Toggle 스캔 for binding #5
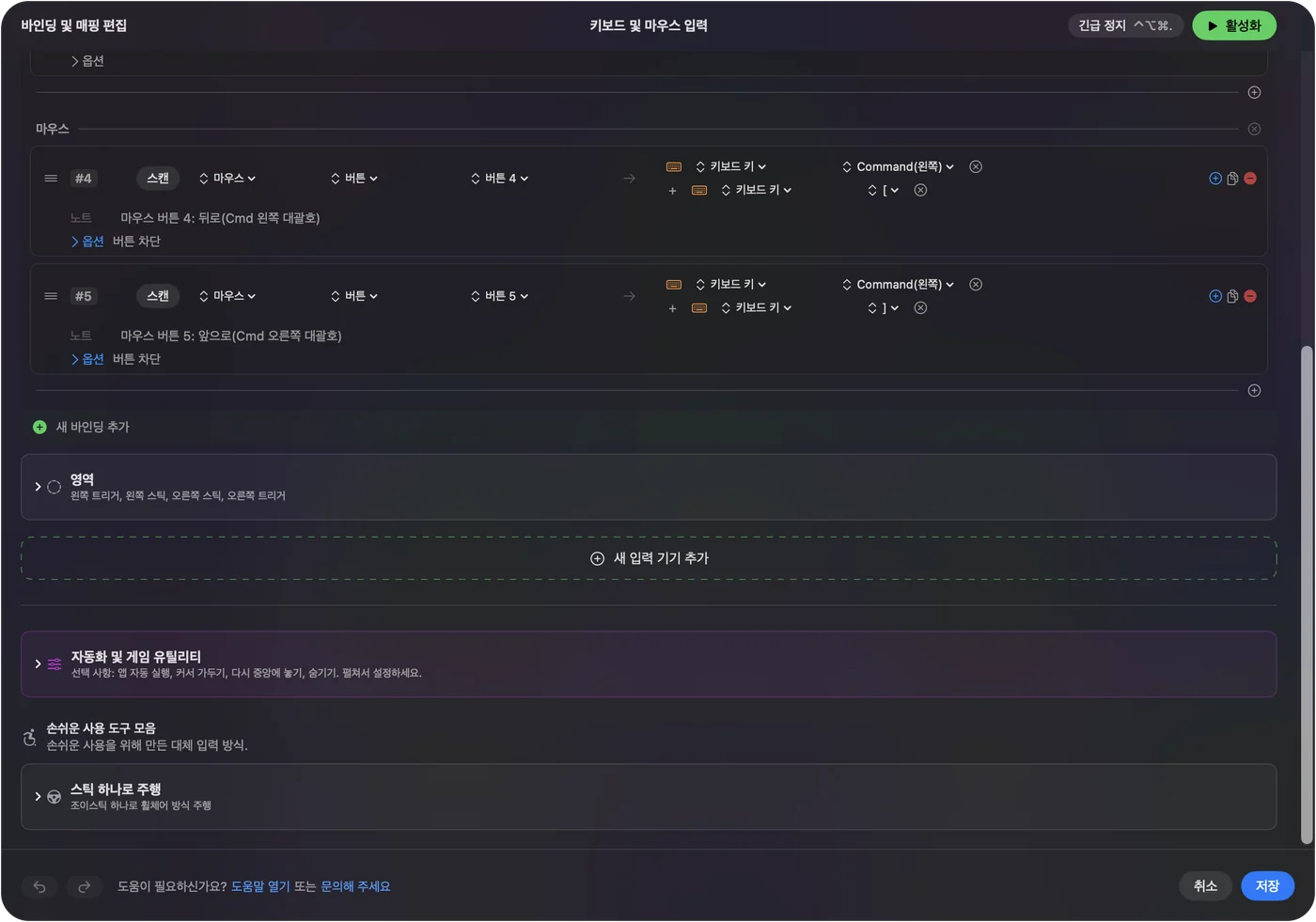The width and height of the screenshot is (1316, 922). (158, 296)
